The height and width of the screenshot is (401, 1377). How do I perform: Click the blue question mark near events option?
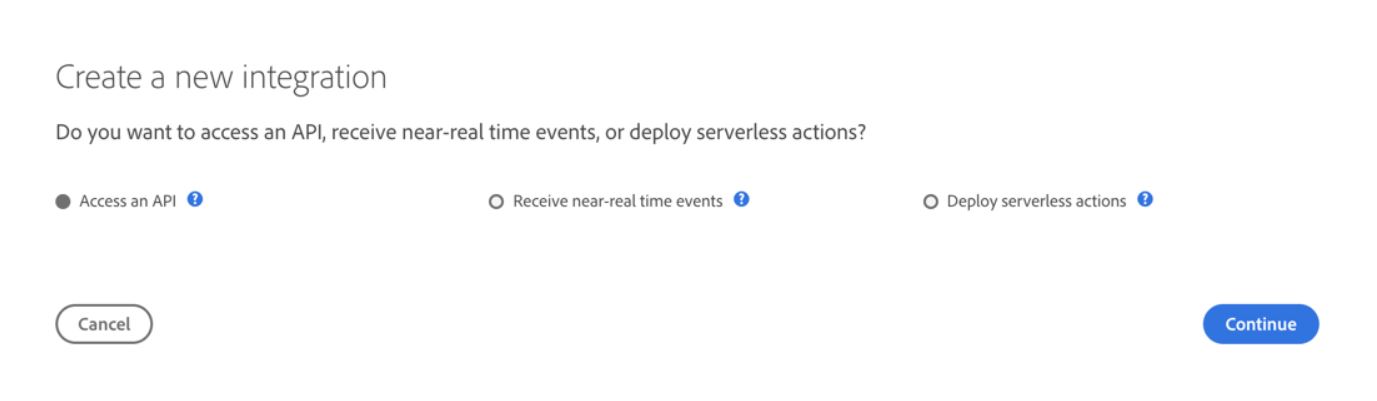click(741, 200)
